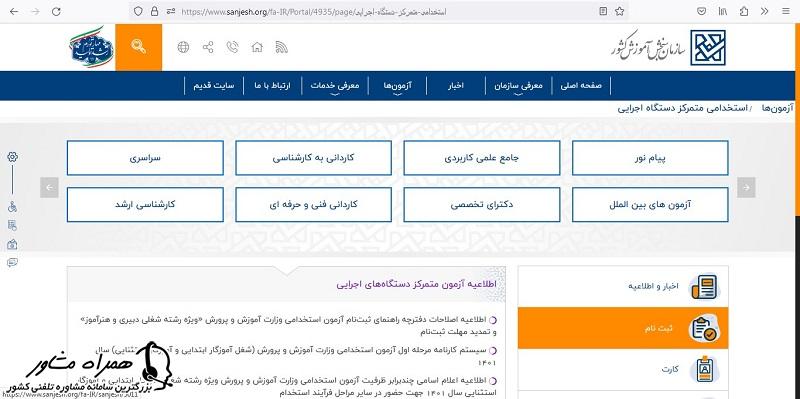
Task: Click the carousel right arrow
Action: point(746,187)
